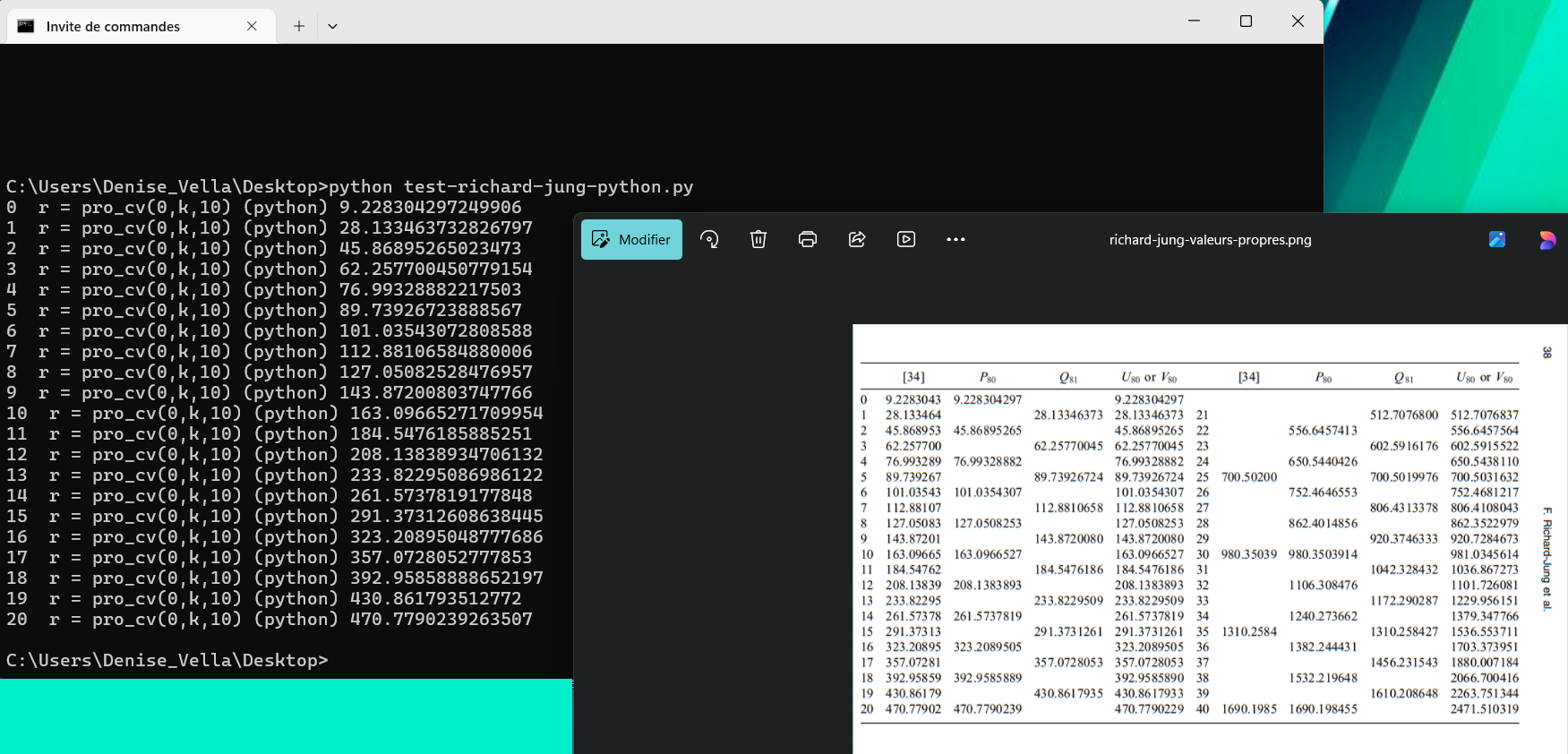
Task: Click the Modifier button in Photos
Action: click(631, 240)
